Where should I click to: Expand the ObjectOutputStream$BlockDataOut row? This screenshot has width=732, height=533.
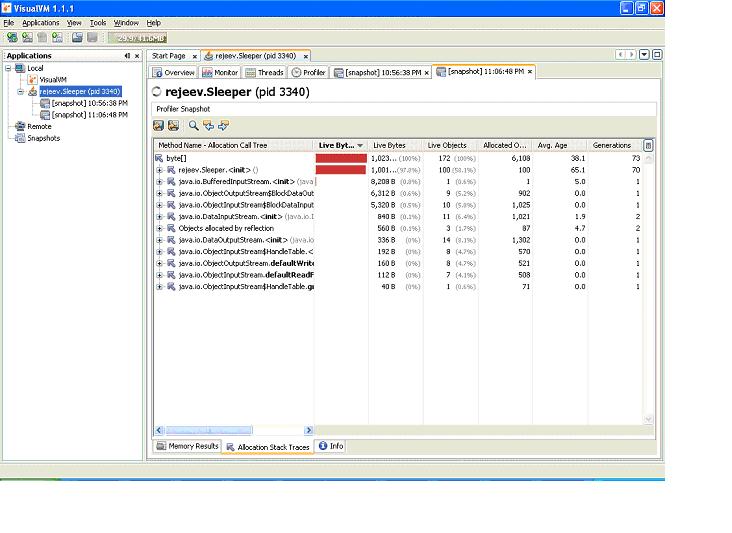tap(159, 193)
